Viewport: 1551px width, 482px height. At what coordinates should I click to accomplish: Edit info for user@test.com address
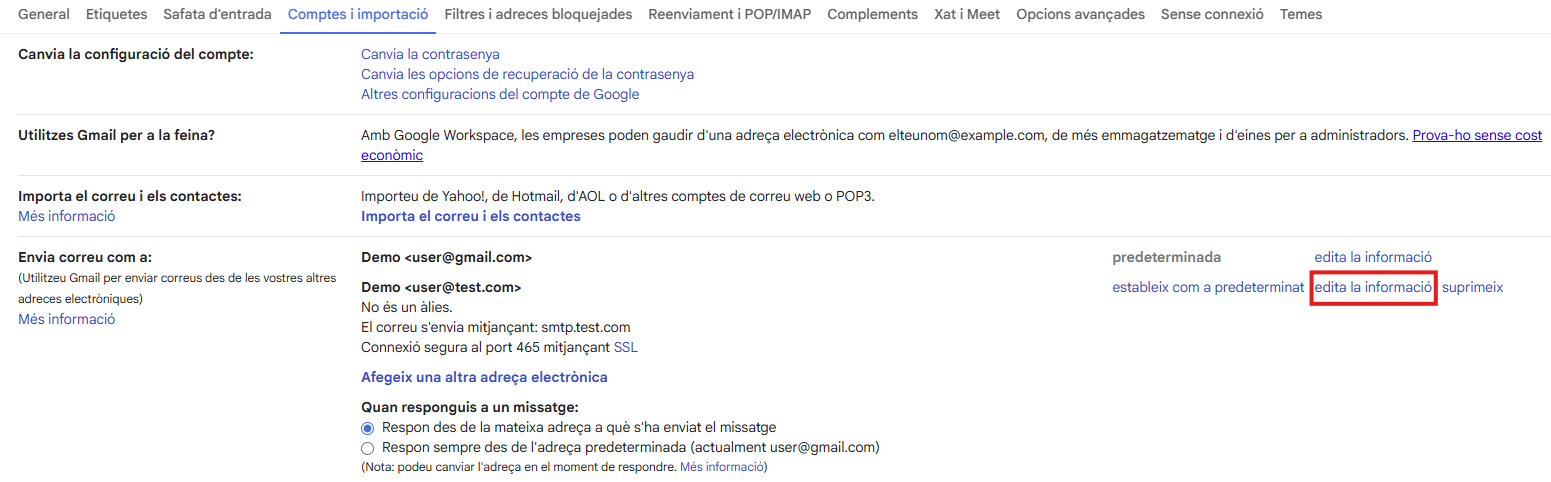(x=1373, y=287)
